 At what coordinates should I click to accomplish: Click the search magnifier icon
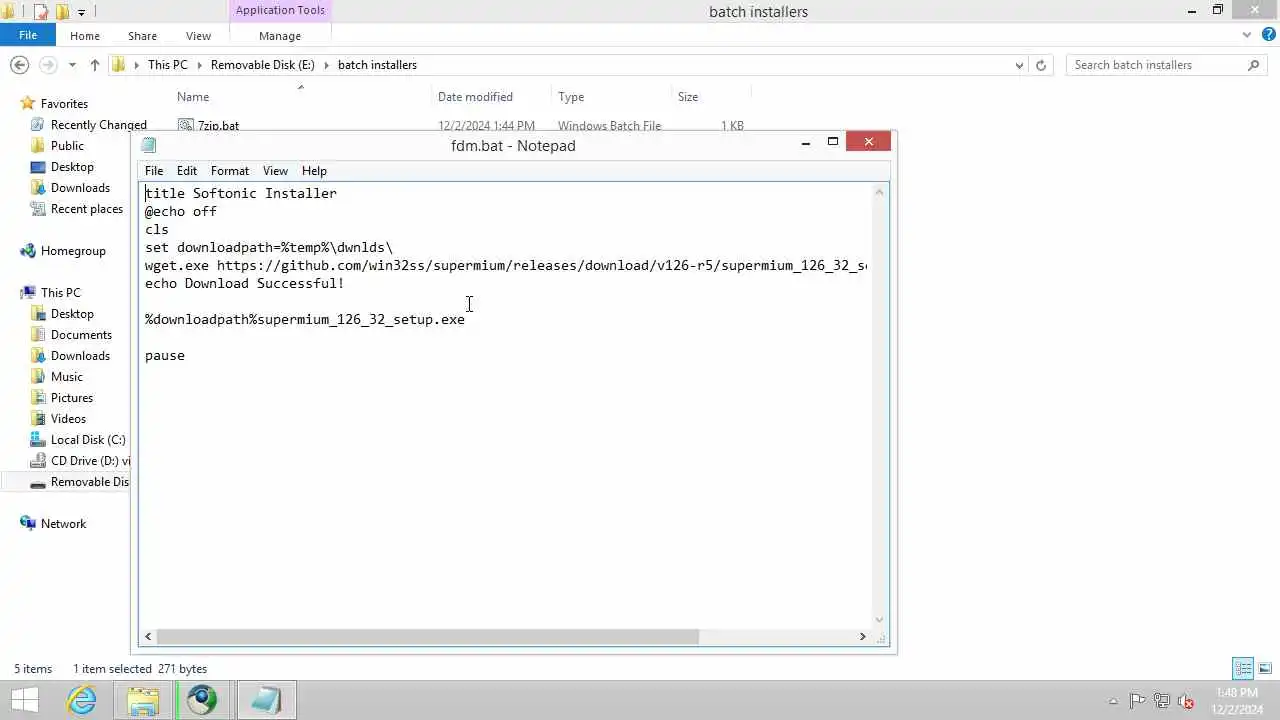click(x=1254, y=65)
